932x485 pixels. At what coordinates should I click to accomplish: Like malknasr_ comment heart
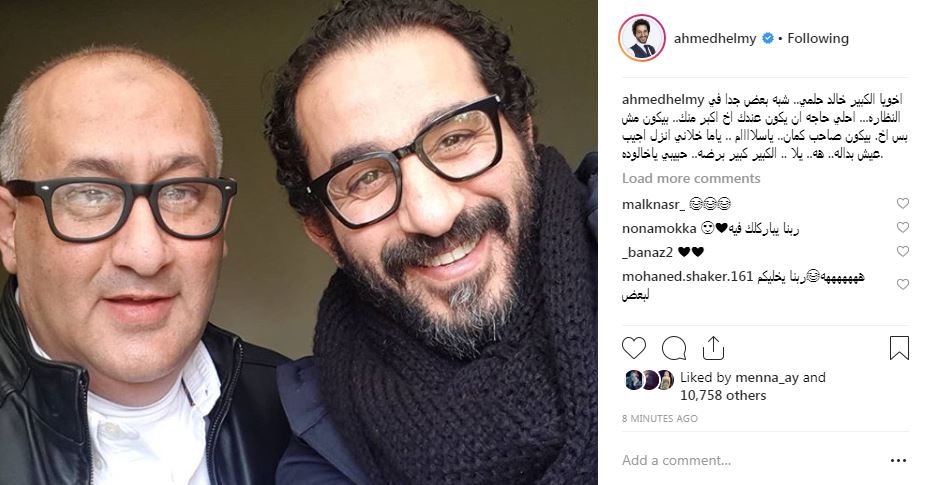902,203
